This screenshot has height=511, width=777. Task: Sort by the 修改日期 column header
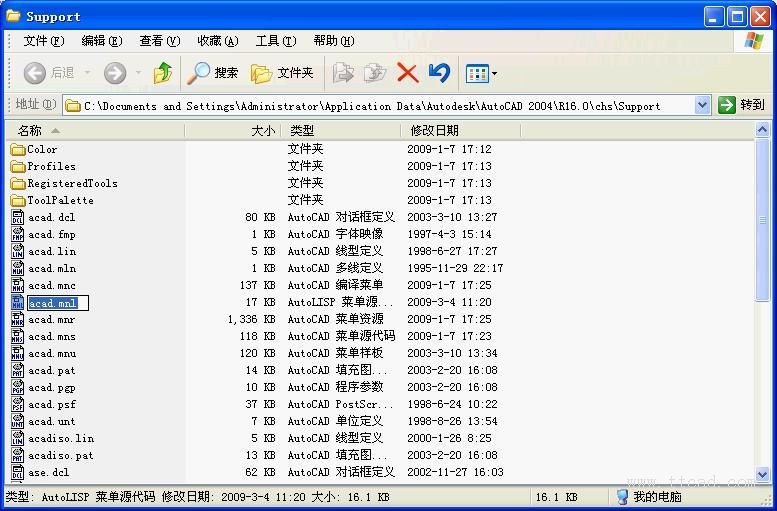click(461, 131)
